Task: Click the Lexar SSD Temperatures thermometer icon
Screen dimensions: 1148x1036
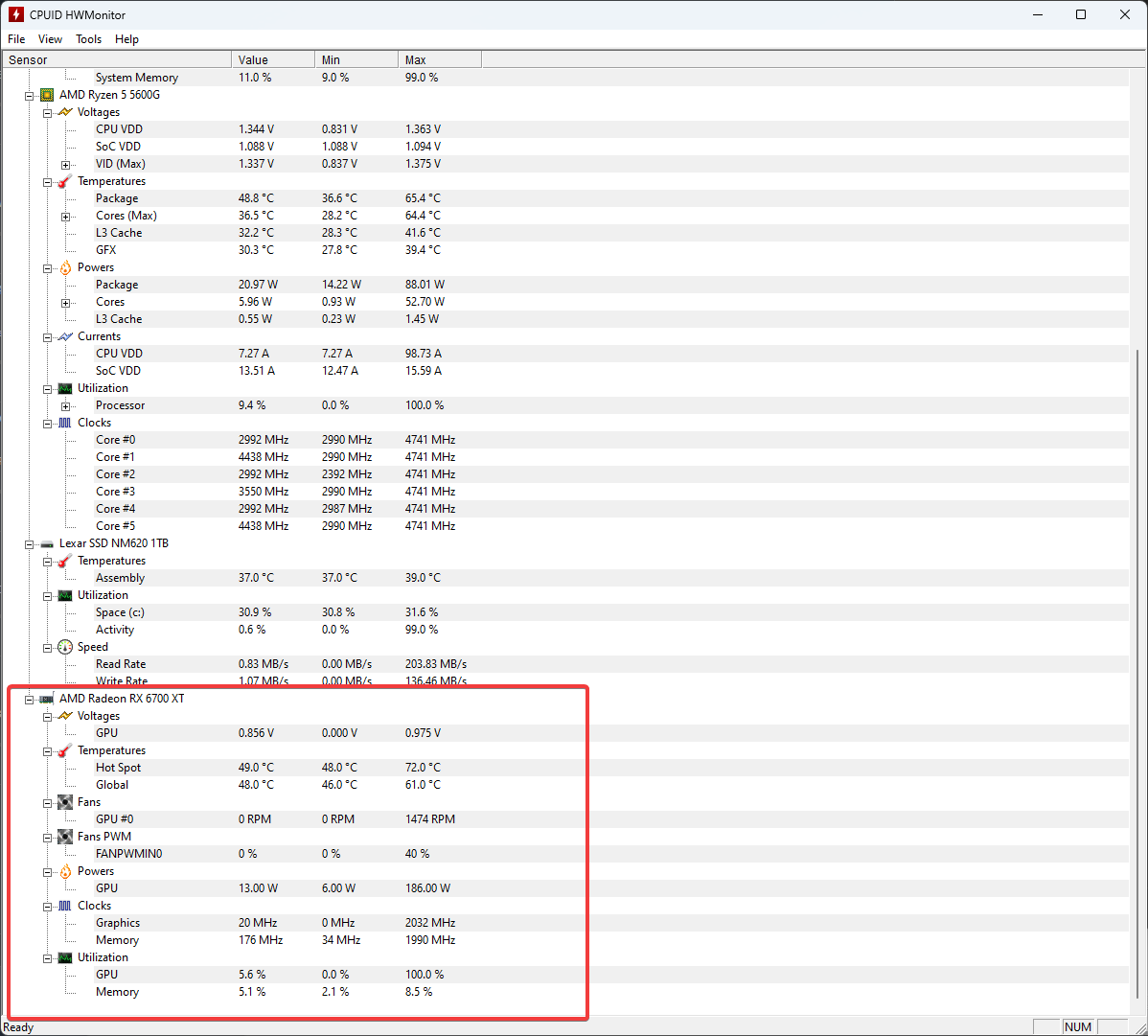Action: pyautogui.click(x=65, y=561)
